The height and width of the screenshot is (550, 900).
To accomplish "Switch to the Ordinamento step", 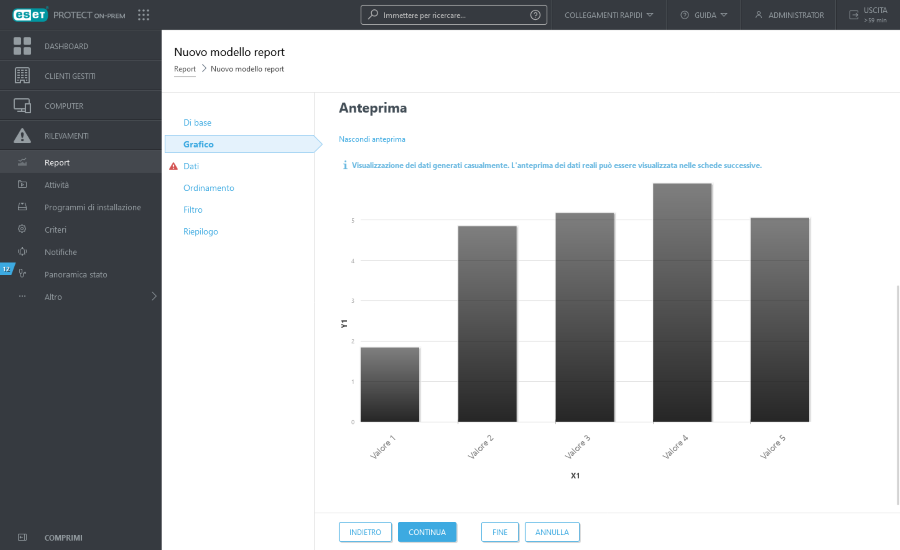I will (x=208, y=188).
